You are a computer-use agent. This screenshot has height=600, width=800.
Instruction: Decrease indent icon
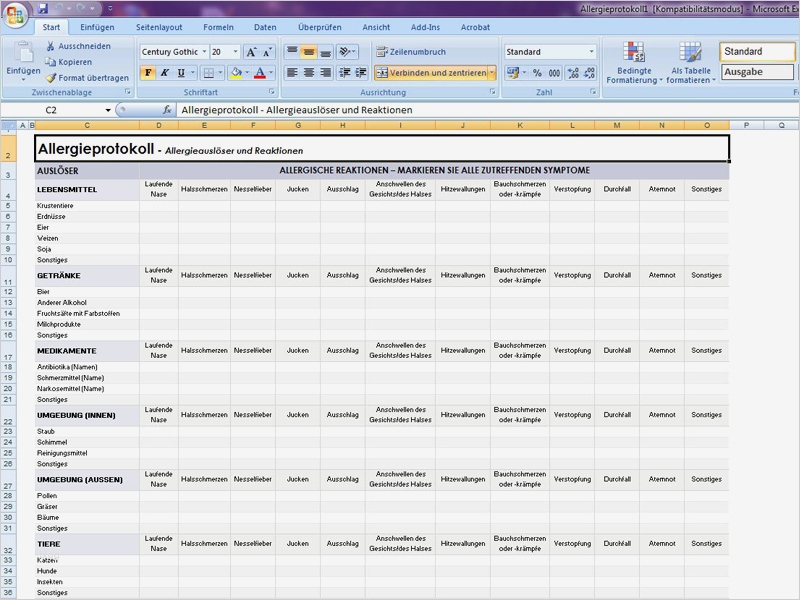coord(344,72)
